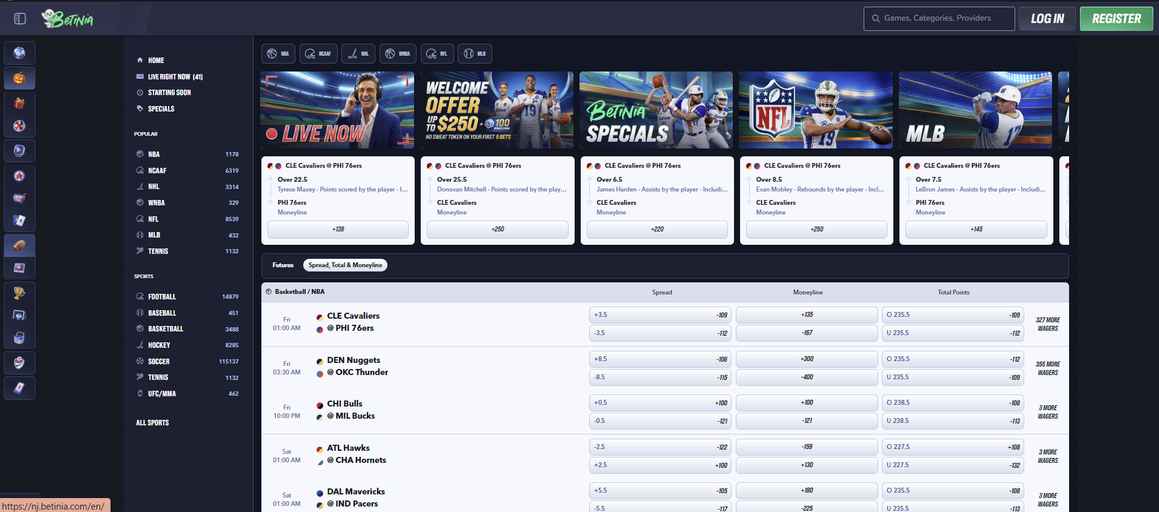The width and height of the screenshot is (1159, 512).
Task: Pick PHI 76ers moneyline -167
Action: (x=806, y=333)
